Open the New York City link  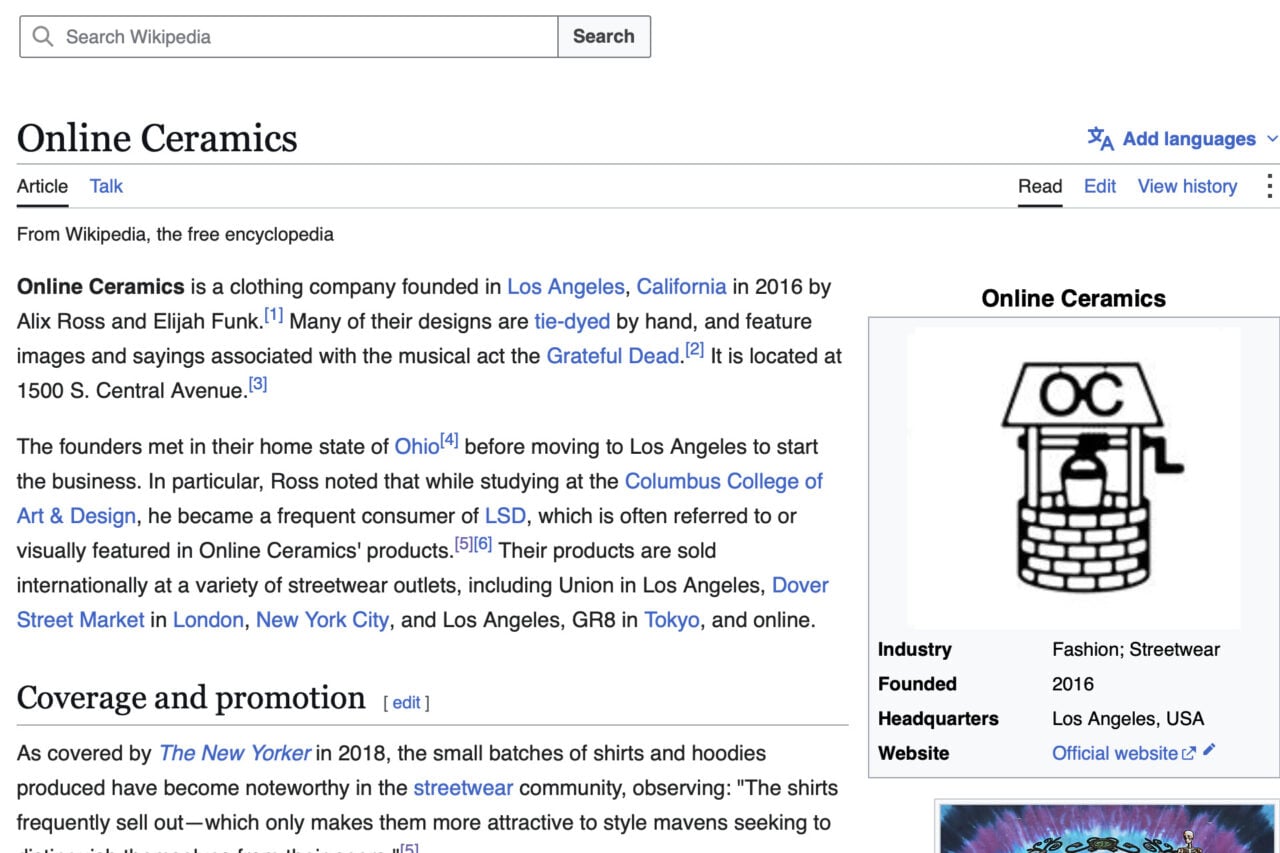(x=322, y=620)
